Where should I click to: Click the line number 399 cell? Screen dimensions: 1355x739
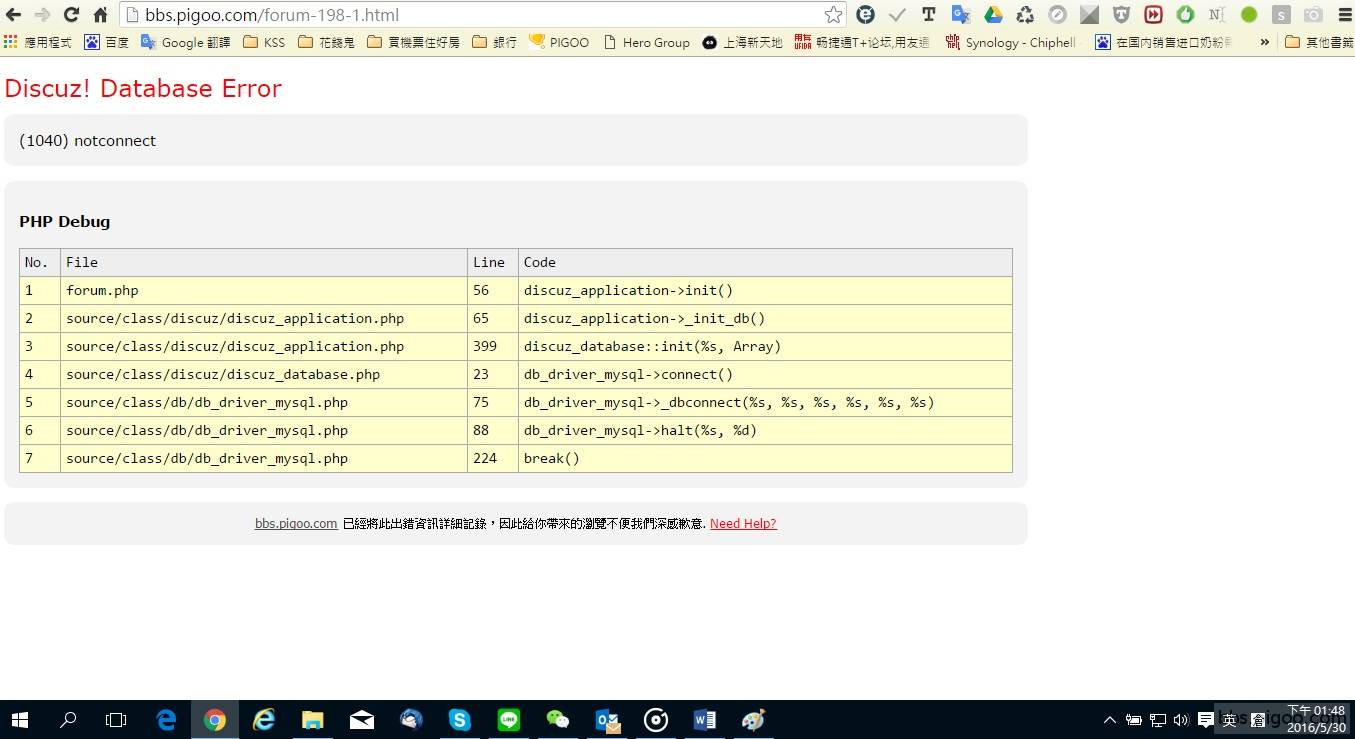point(493,346)
